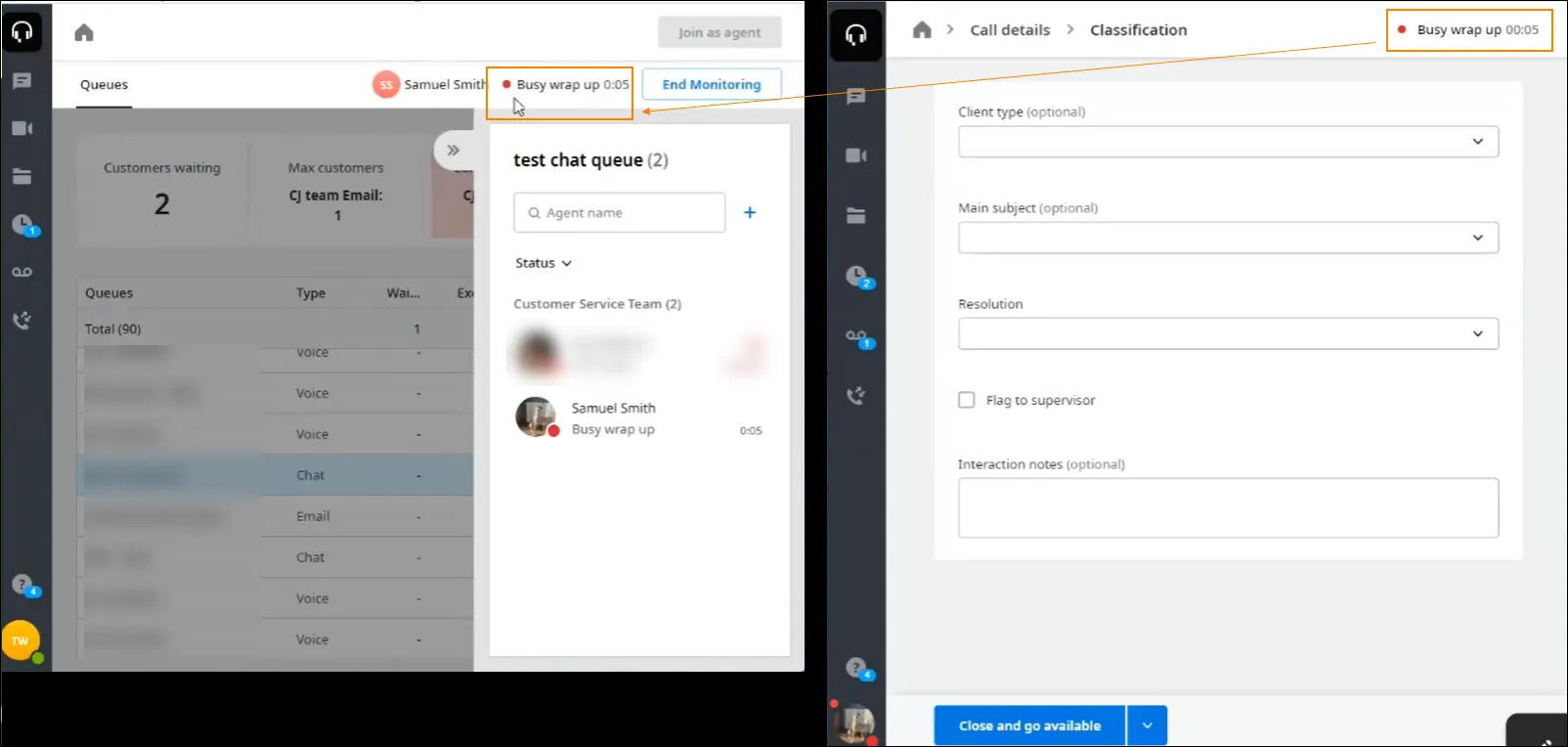Image resolution: width=1568 pixels, height=747 pixels.
Task: Open chat icon in Classification window sidebar
Action: point(855,96)
